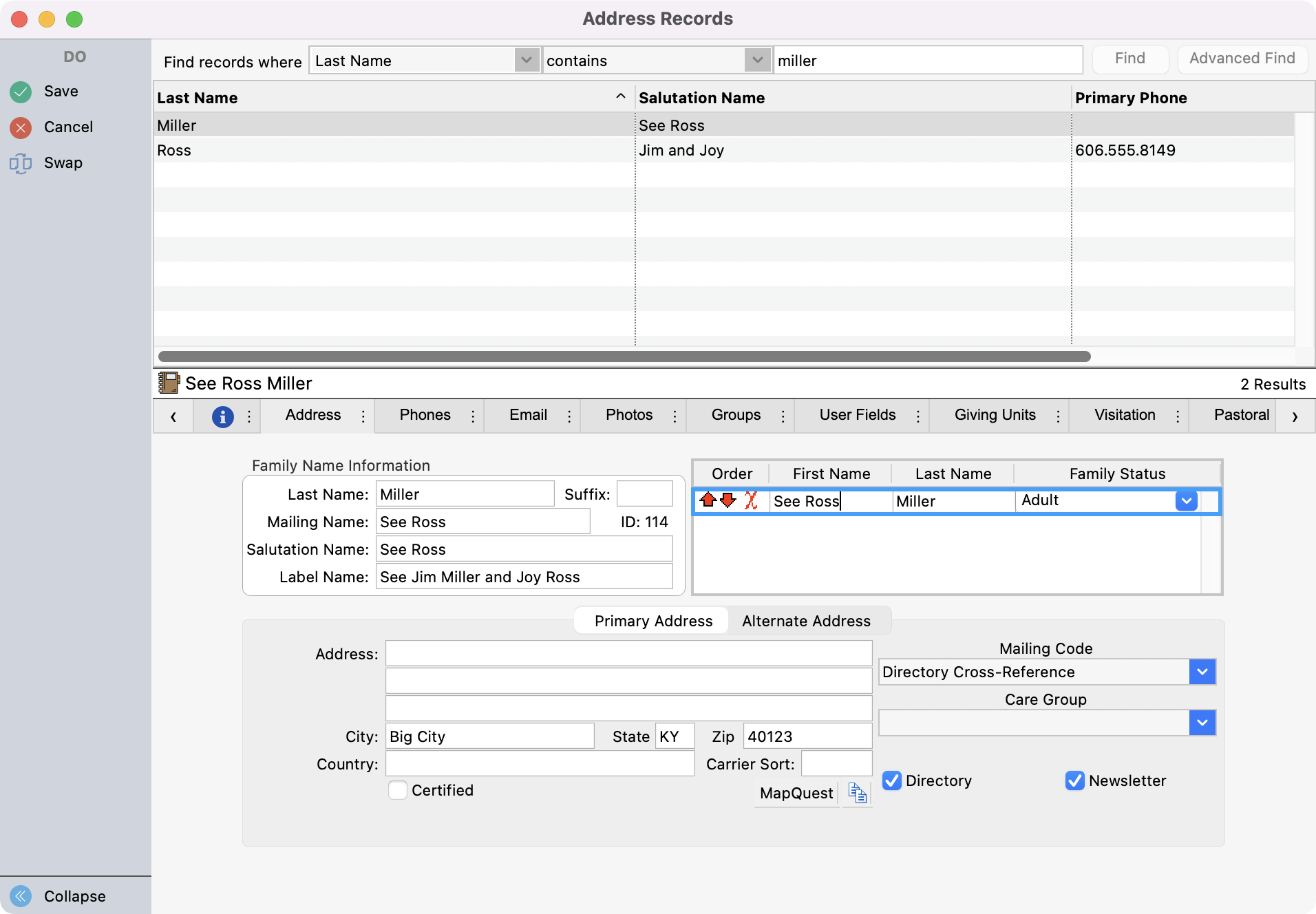Uncheck the Directory checkbox

point(892,780)
